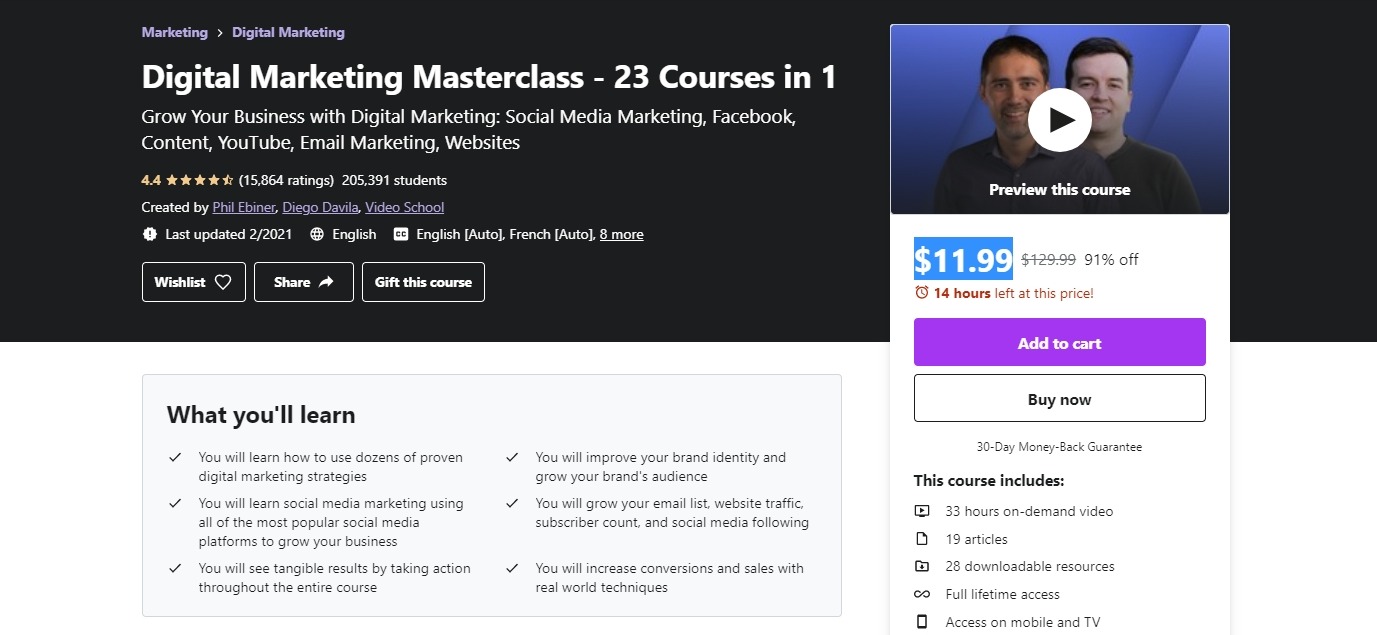This screenshot has width=1377, height=635.
Task: Click the globe language icon
Action: coord(317,234)
